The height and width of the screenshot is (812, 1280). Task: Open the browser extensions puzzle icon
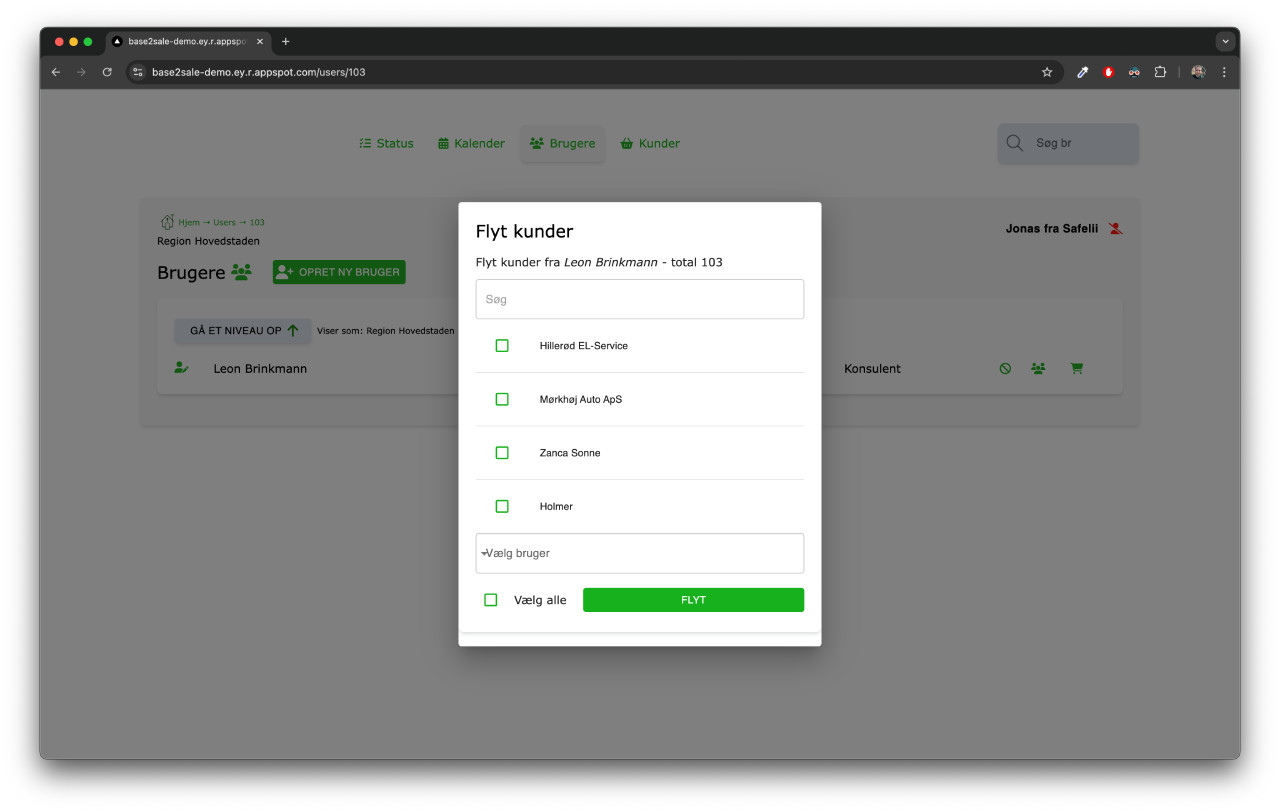point(1160,72)
